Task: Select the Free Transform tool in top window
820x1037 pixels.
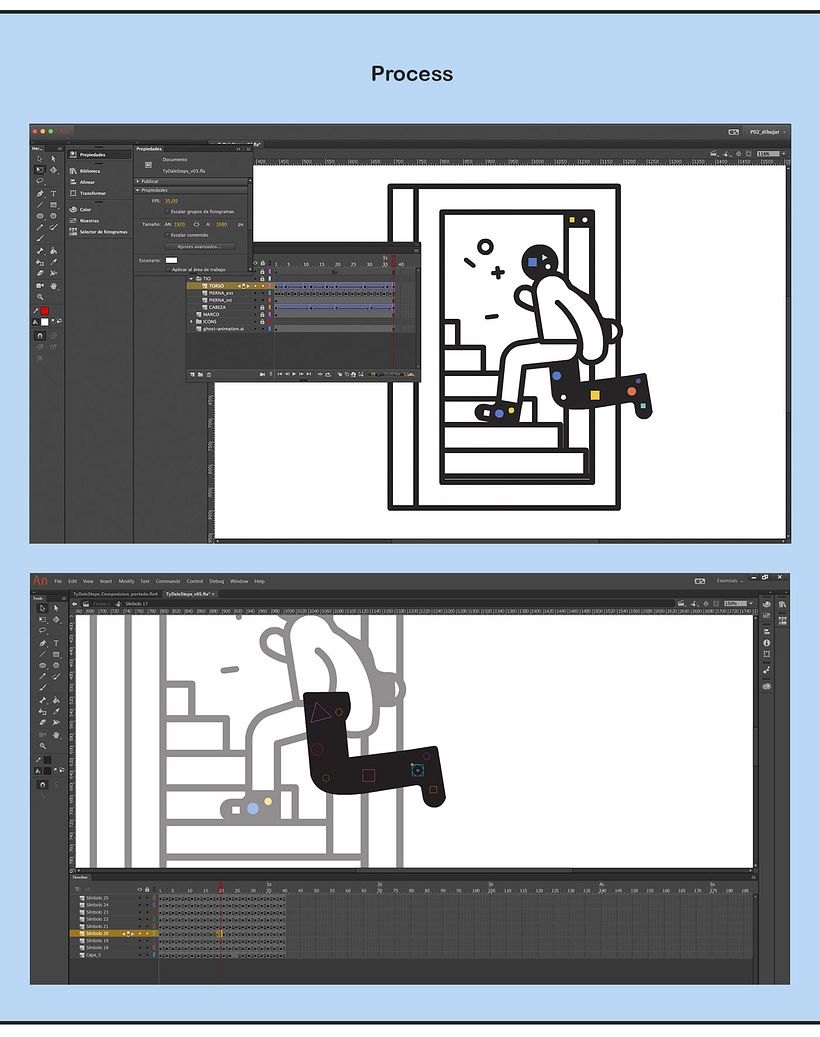Action: pos(40,169)
